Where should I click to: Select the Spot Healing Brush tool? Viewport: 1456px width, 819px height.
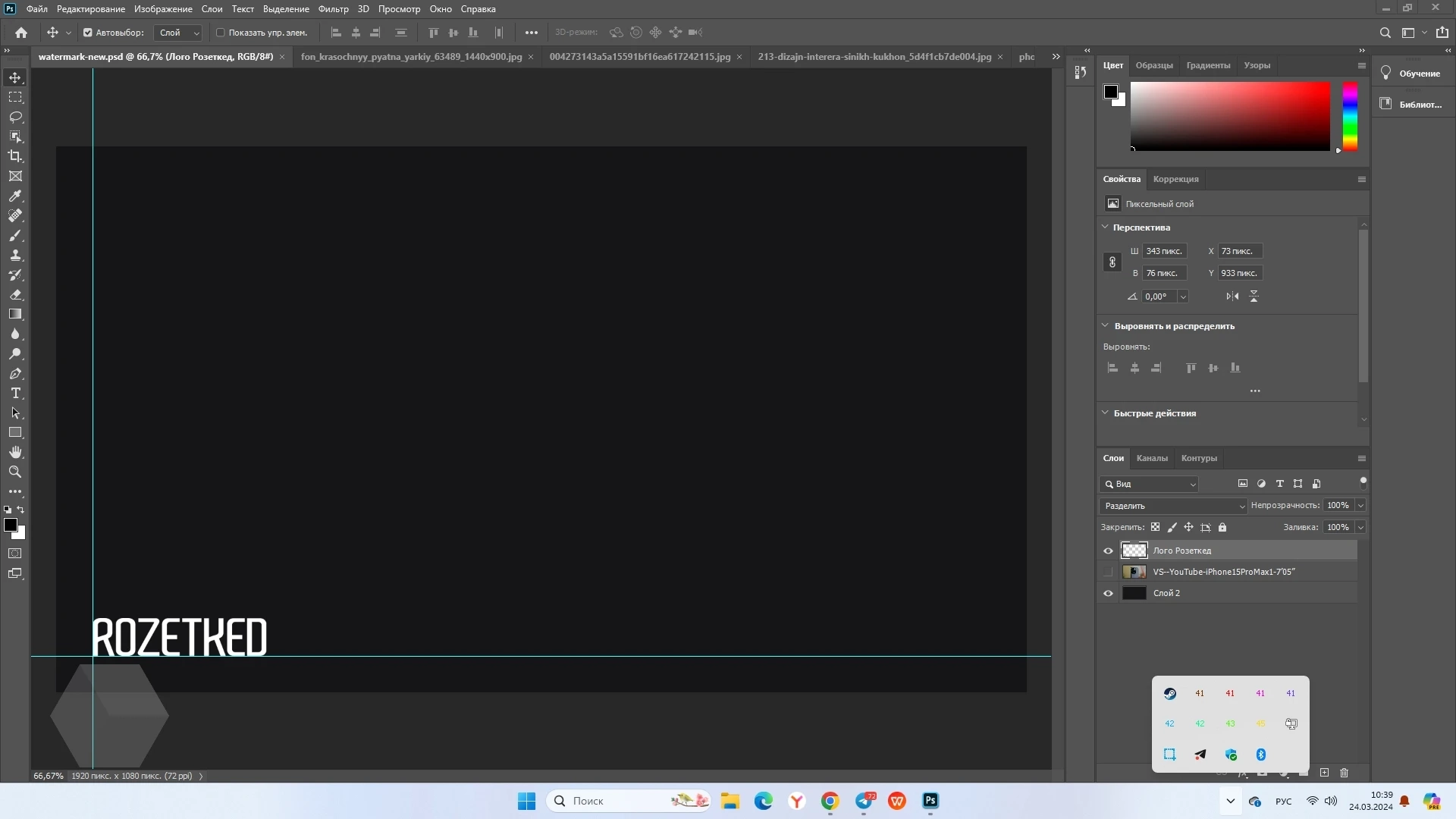click(15, 215)
